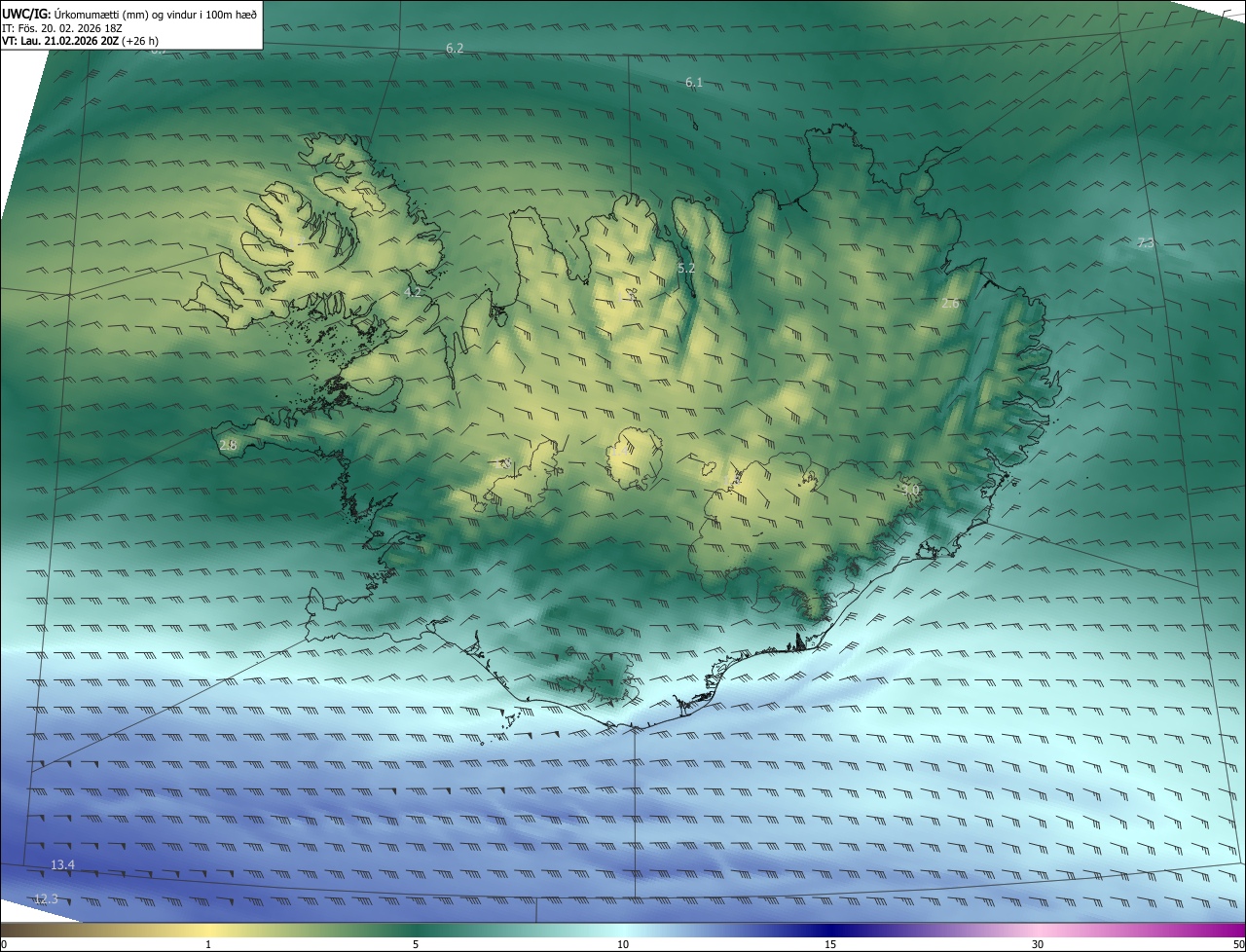Click the "1" tick on the color scale
Image resolution: width=1246 pixels, height=952 pixels.
click(208, 944)
